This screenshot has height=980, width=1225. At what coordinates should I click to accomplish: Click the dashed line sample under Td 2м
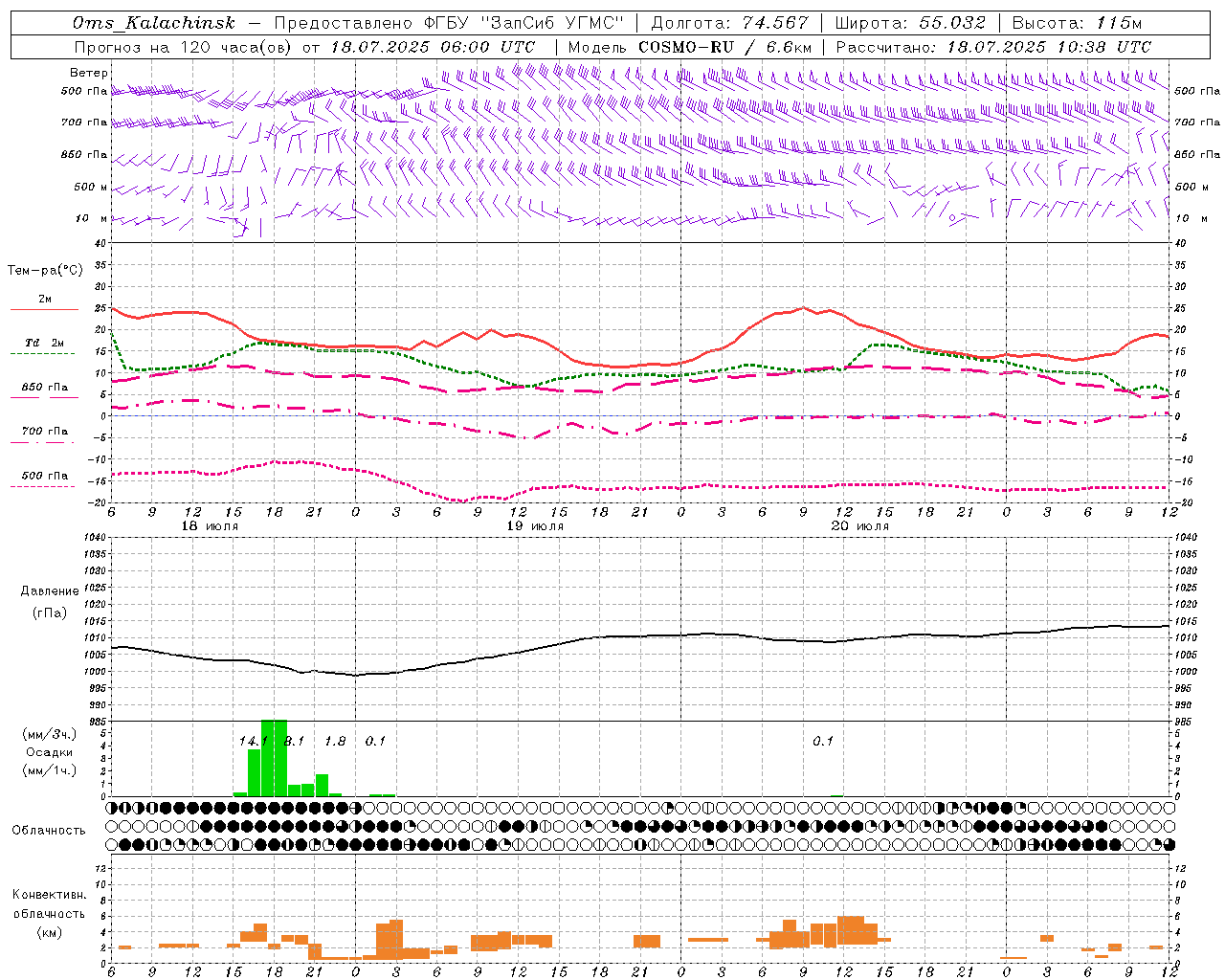(44, 353)
